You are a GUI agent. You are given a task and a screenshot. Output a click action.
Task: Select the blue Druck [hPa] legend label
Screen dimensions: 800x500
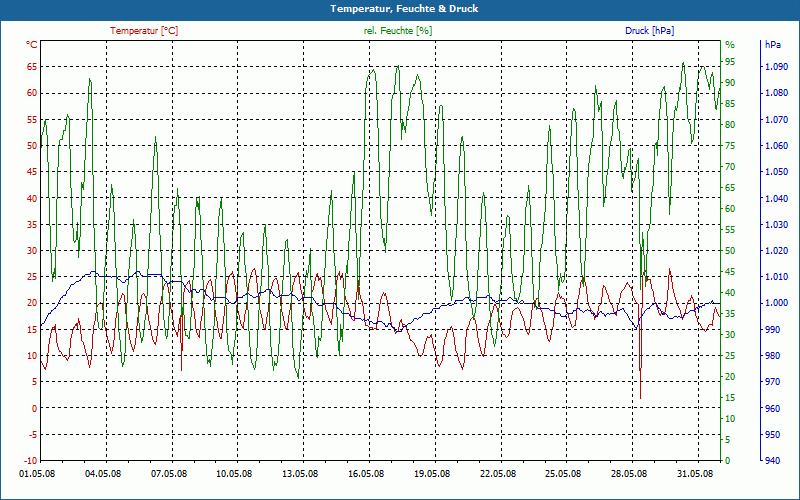tap(649, 31)
